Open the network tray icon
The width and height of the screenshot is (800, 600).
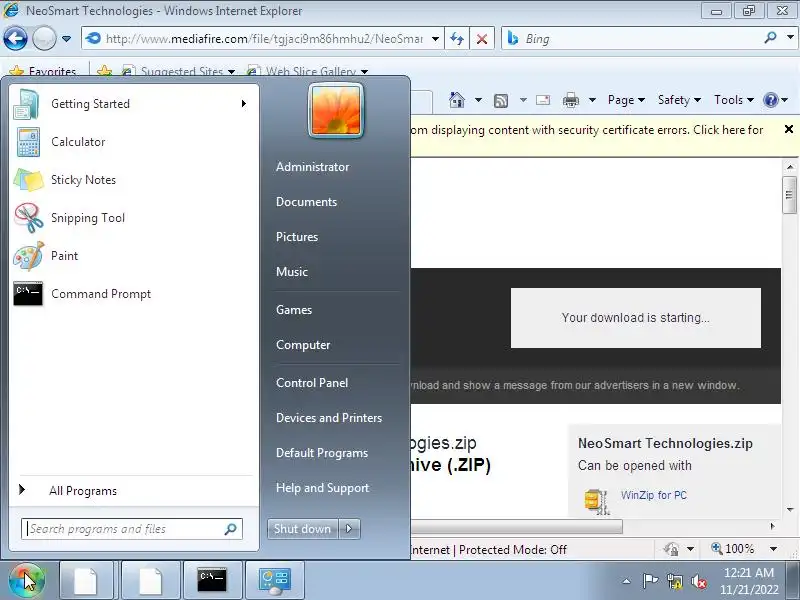[674, 581]
